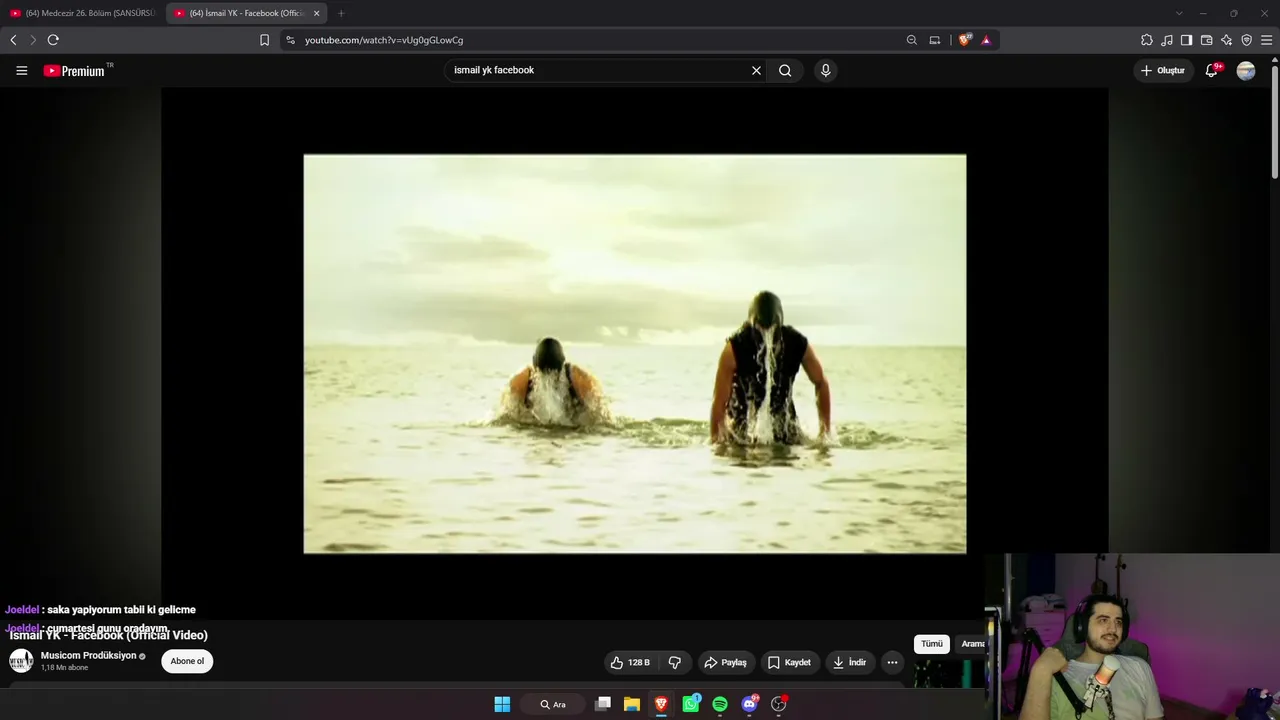This screenshot has width=1280, height=720.
Task: Open WhatsApp from the taskbar
Action: [x=691, y=704]
